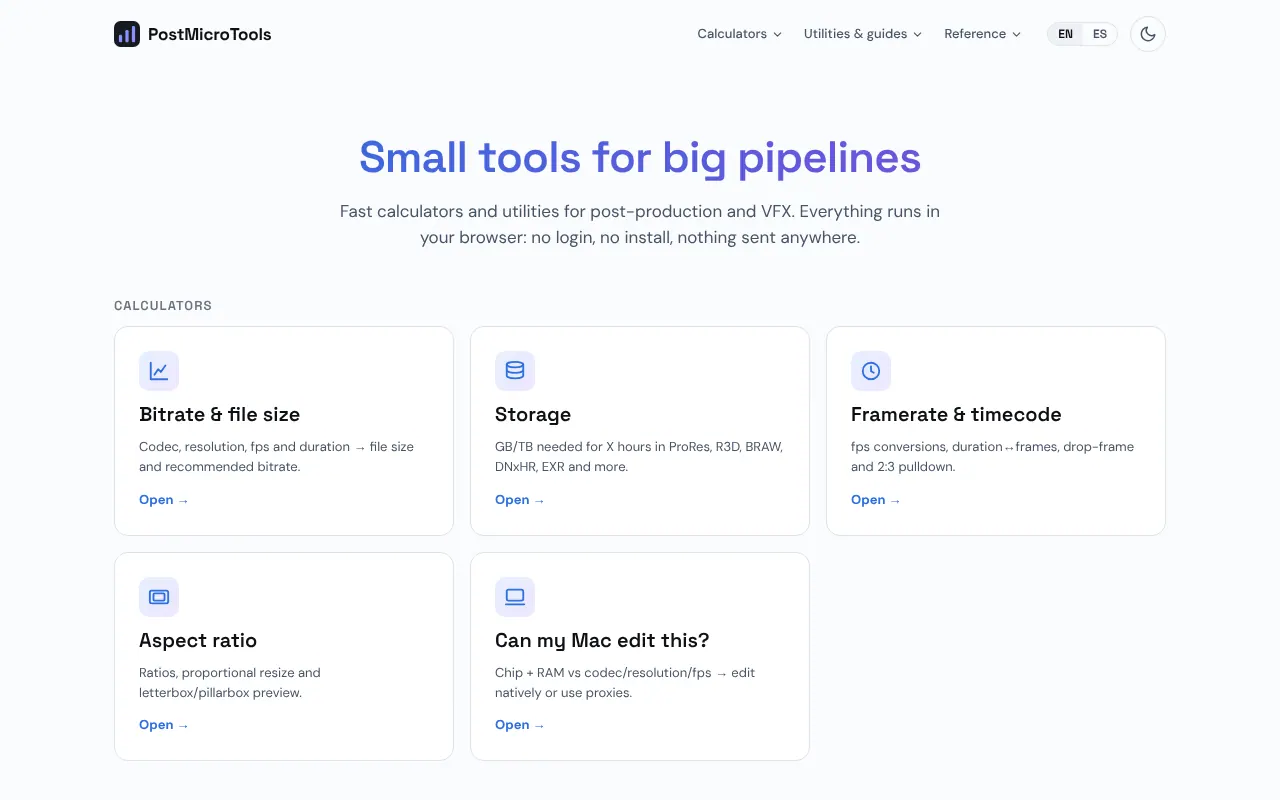Click the 'Small tools for big pipelines' headline
The height and width of the screenshot is (800, 1280).
tap(640, 158)
